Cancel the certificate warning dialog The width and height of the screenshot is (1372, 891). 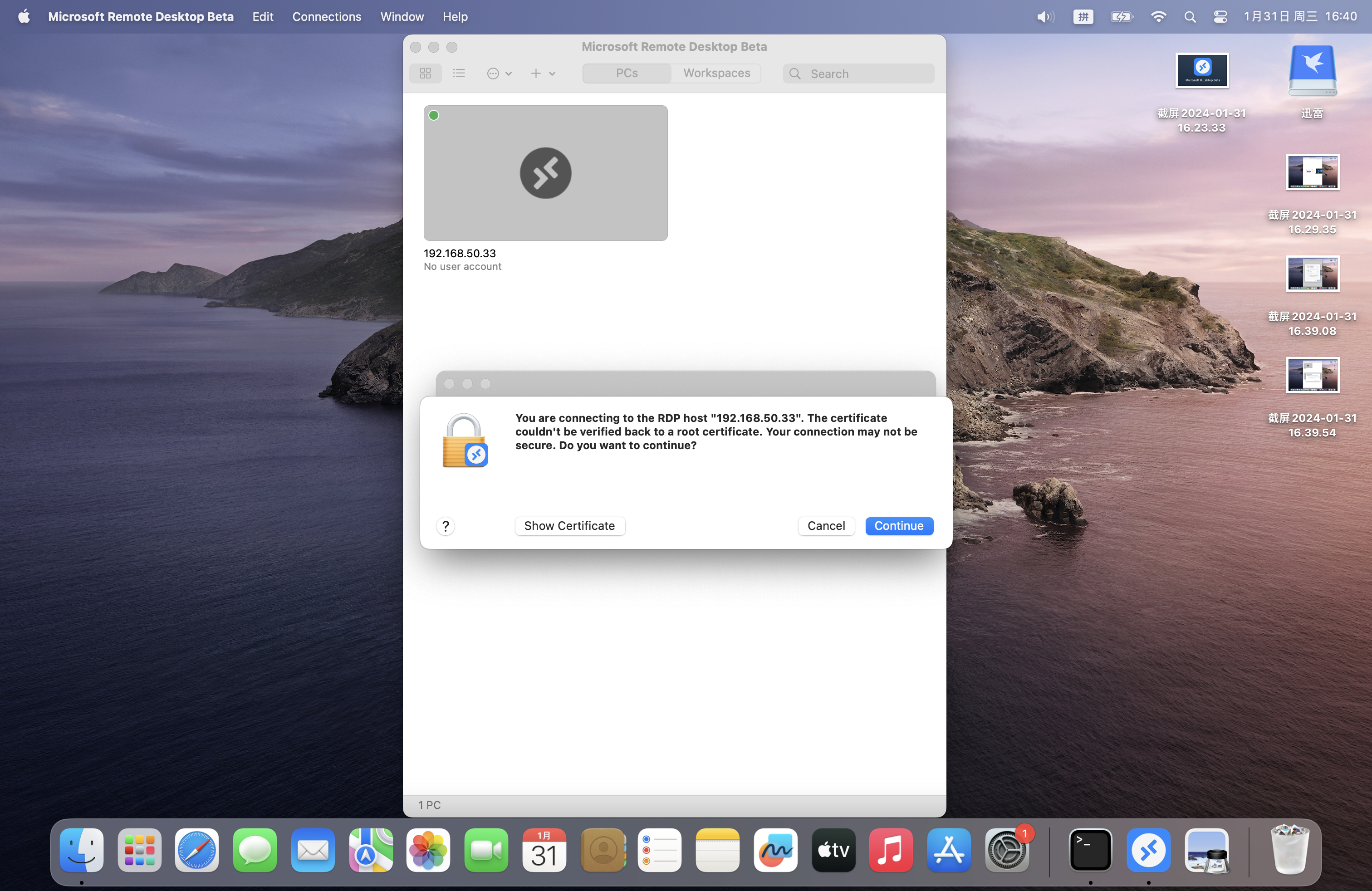(826, 526)
